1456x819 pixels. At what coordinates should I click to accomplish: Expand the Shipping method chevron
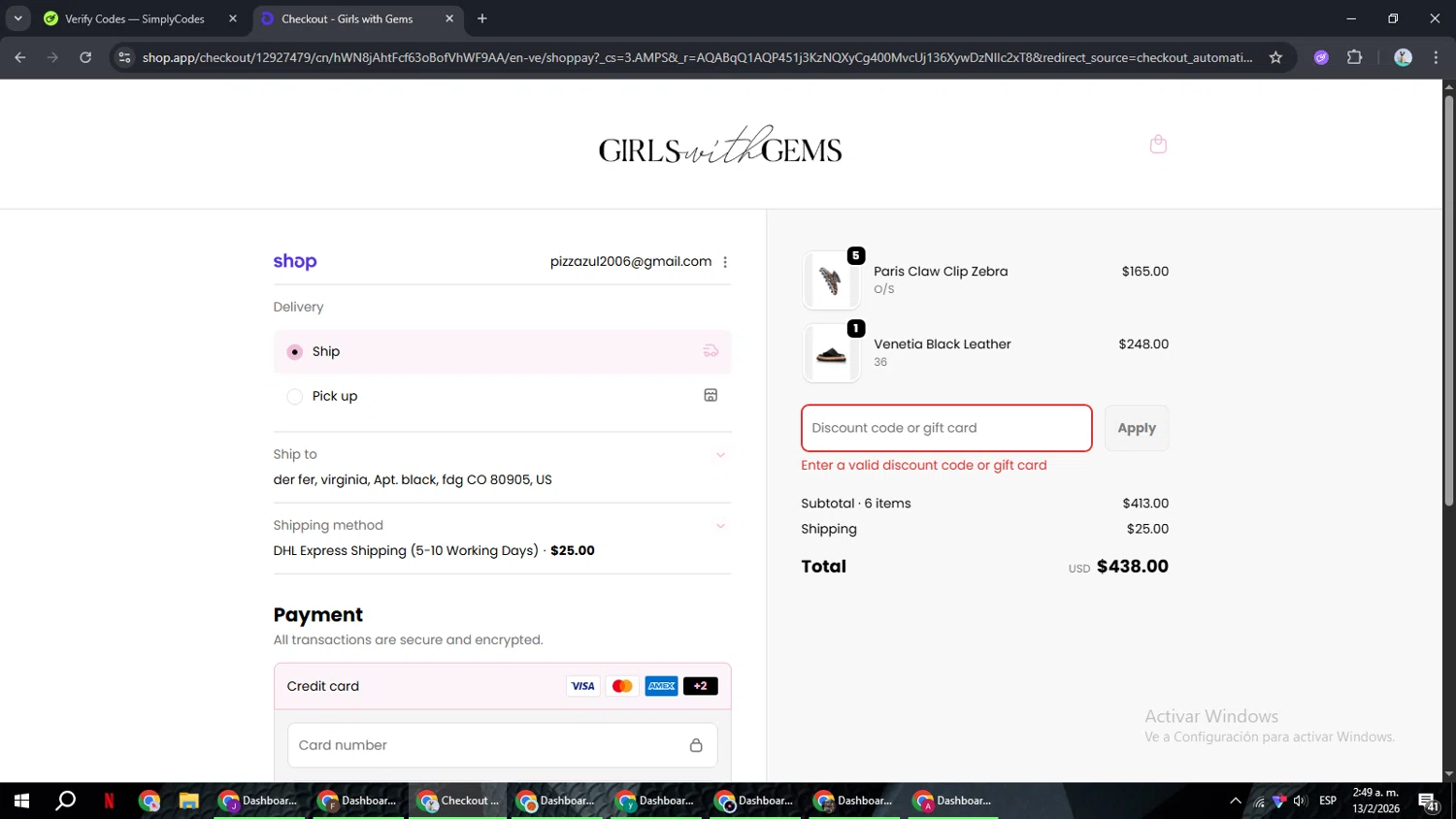[x=720, y=526]
